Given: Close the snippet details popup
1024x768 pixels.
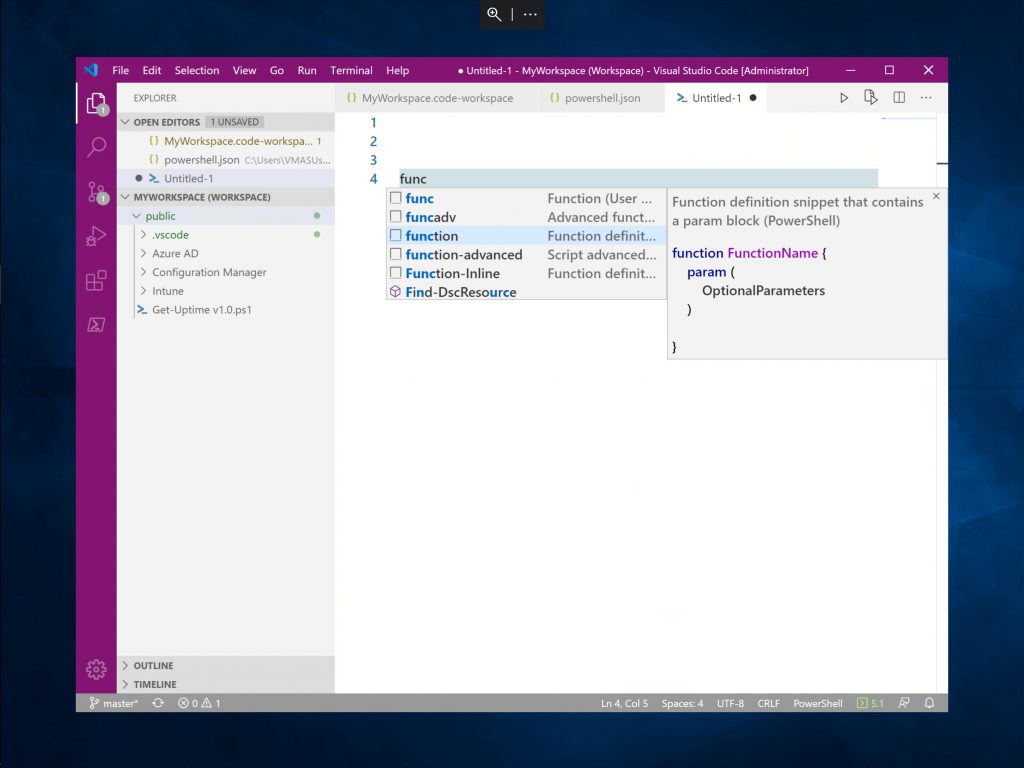Looking at the screenshot, I should coord(936,196).
